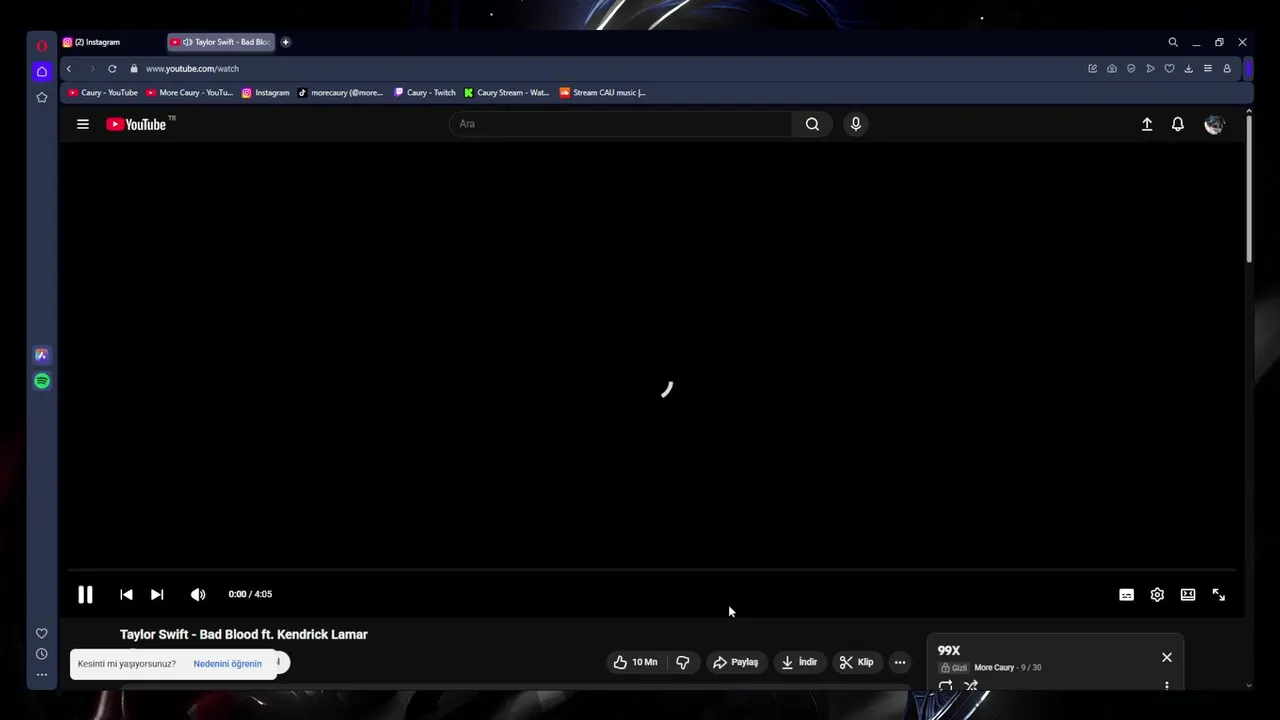Skip to the previous video
This screenshot has height=720, width=1280.
[126, 594]
